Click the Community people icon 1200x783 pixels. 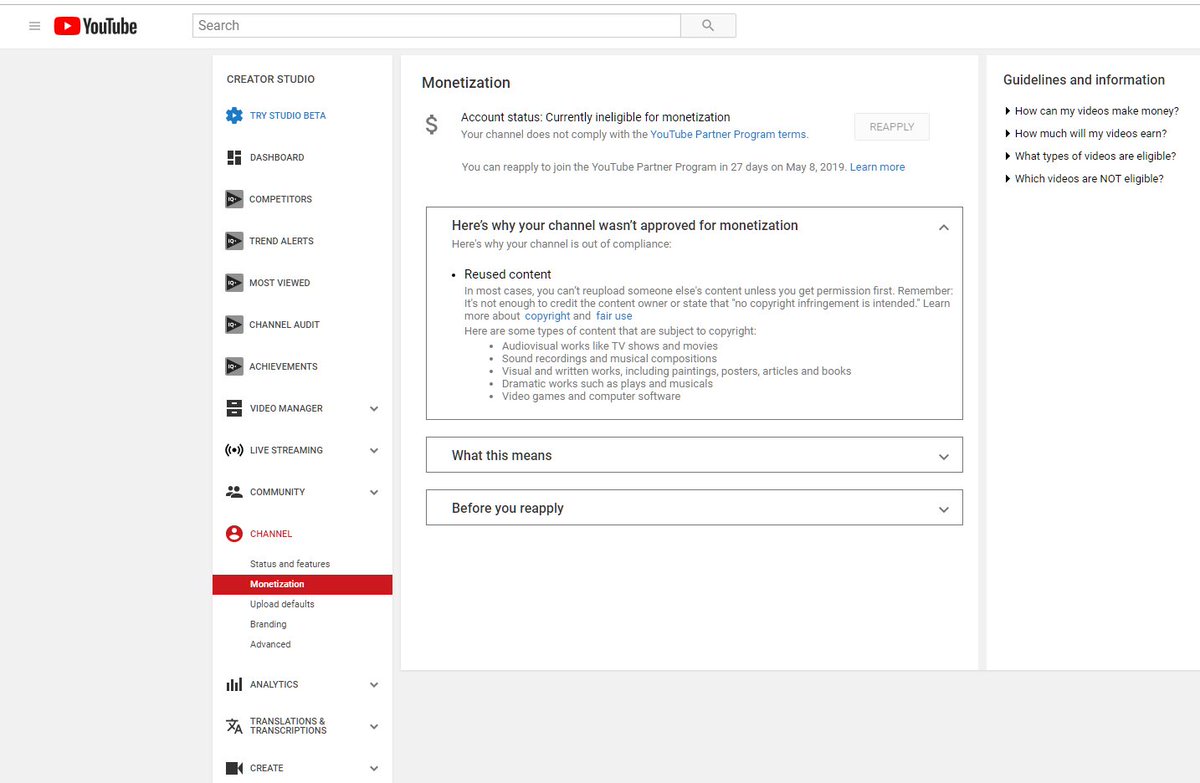click(x=234, y=492)
